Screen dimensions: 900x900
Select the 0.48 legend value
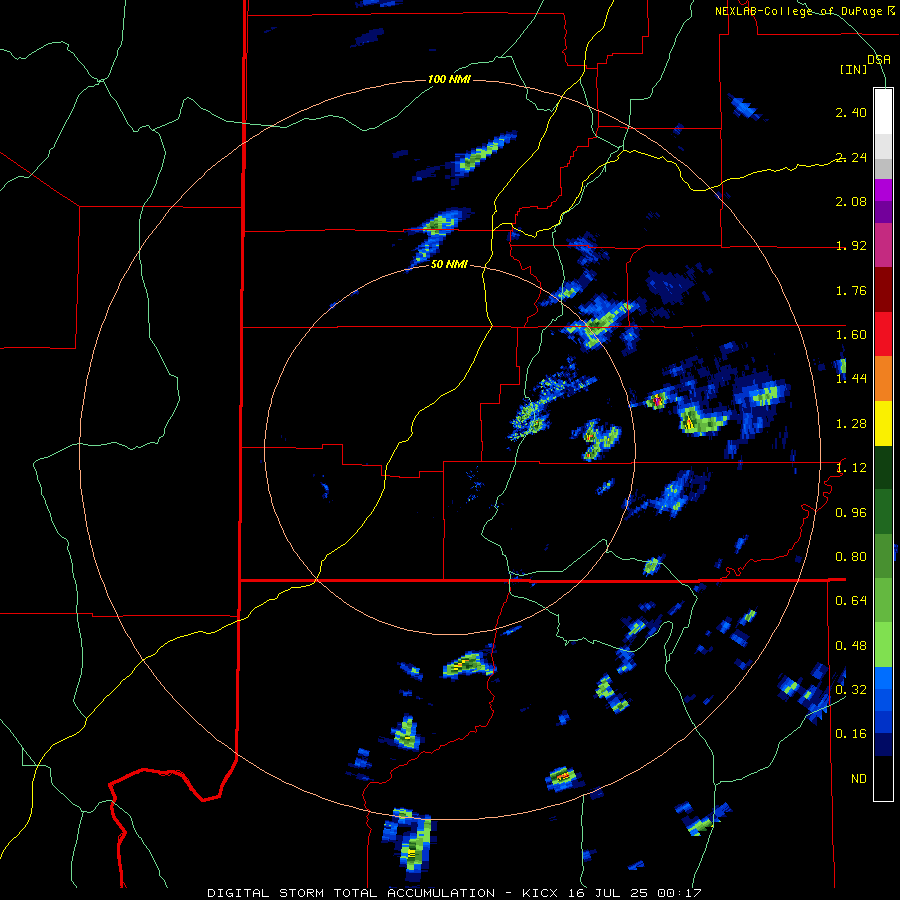[x=851, y=646]
